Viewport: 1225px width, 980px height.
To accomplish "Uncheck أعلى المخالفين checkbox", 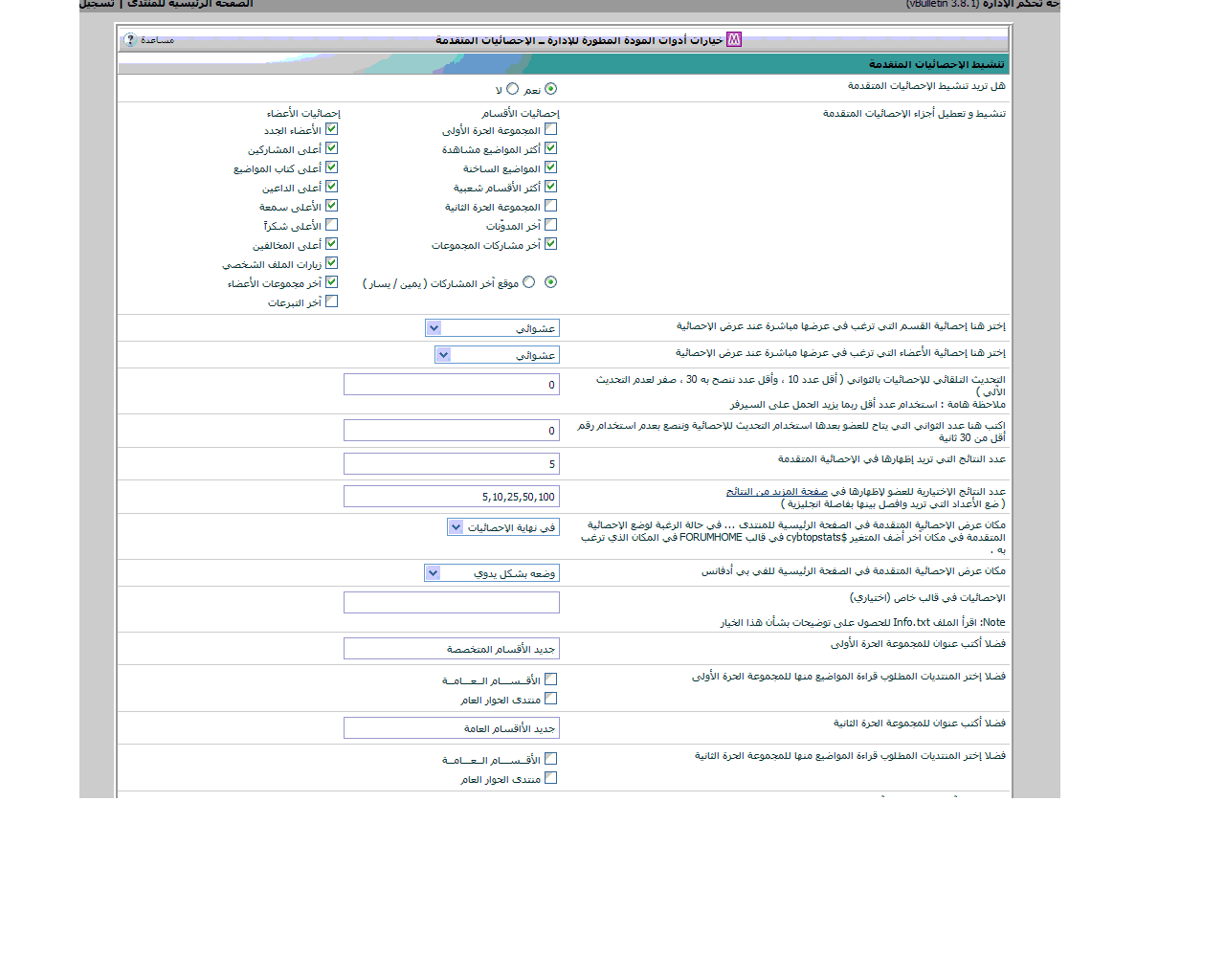I will [x=331, y=244].
